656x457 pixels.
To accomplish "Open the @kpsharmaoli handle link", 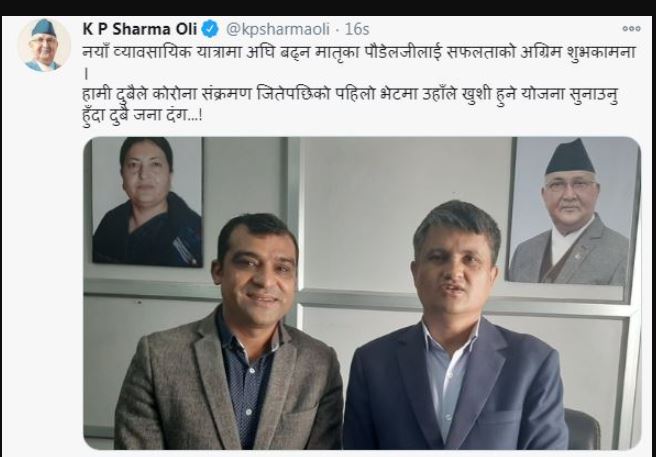I will pos(277,29).
